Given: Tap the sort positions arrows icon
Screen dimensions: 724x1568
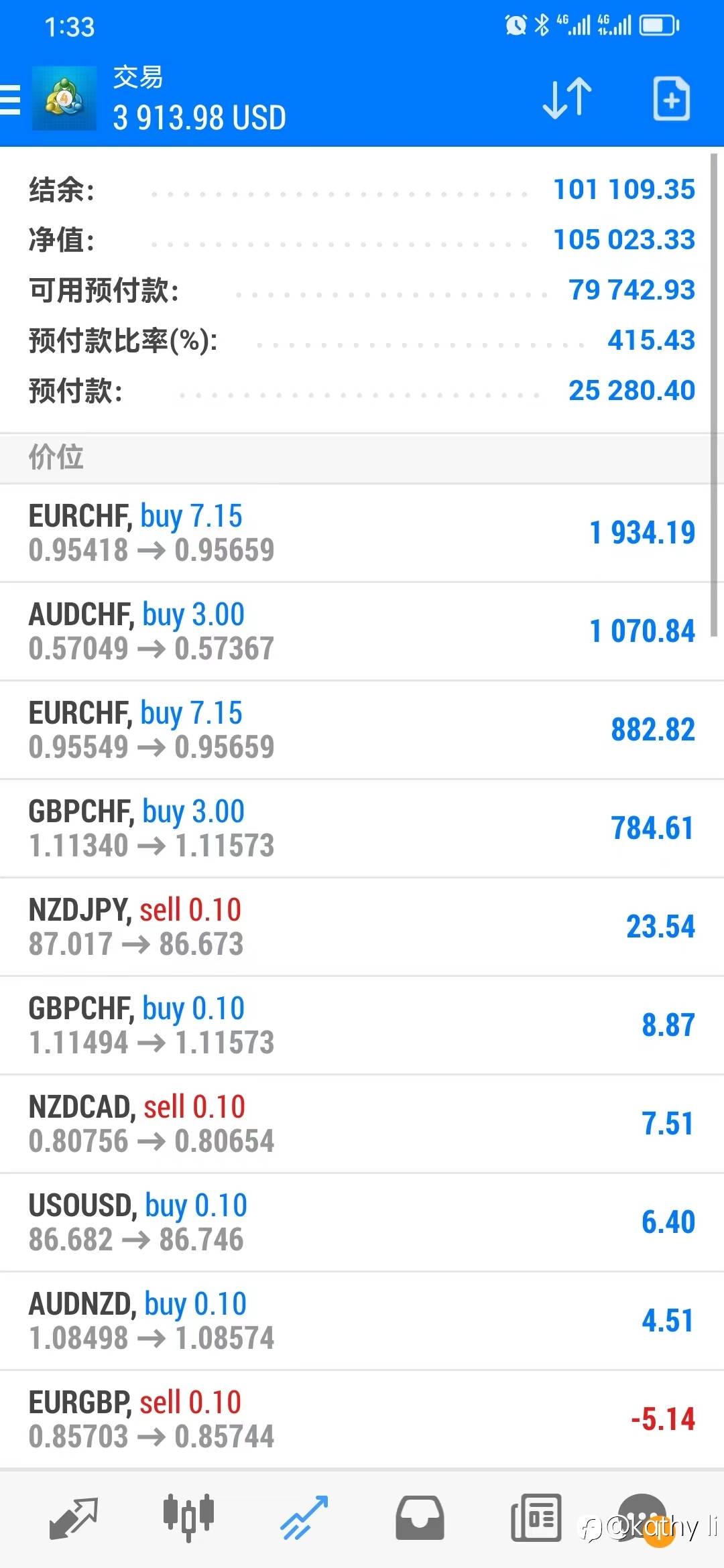Looking at the screenshot, I should [566, 99].
